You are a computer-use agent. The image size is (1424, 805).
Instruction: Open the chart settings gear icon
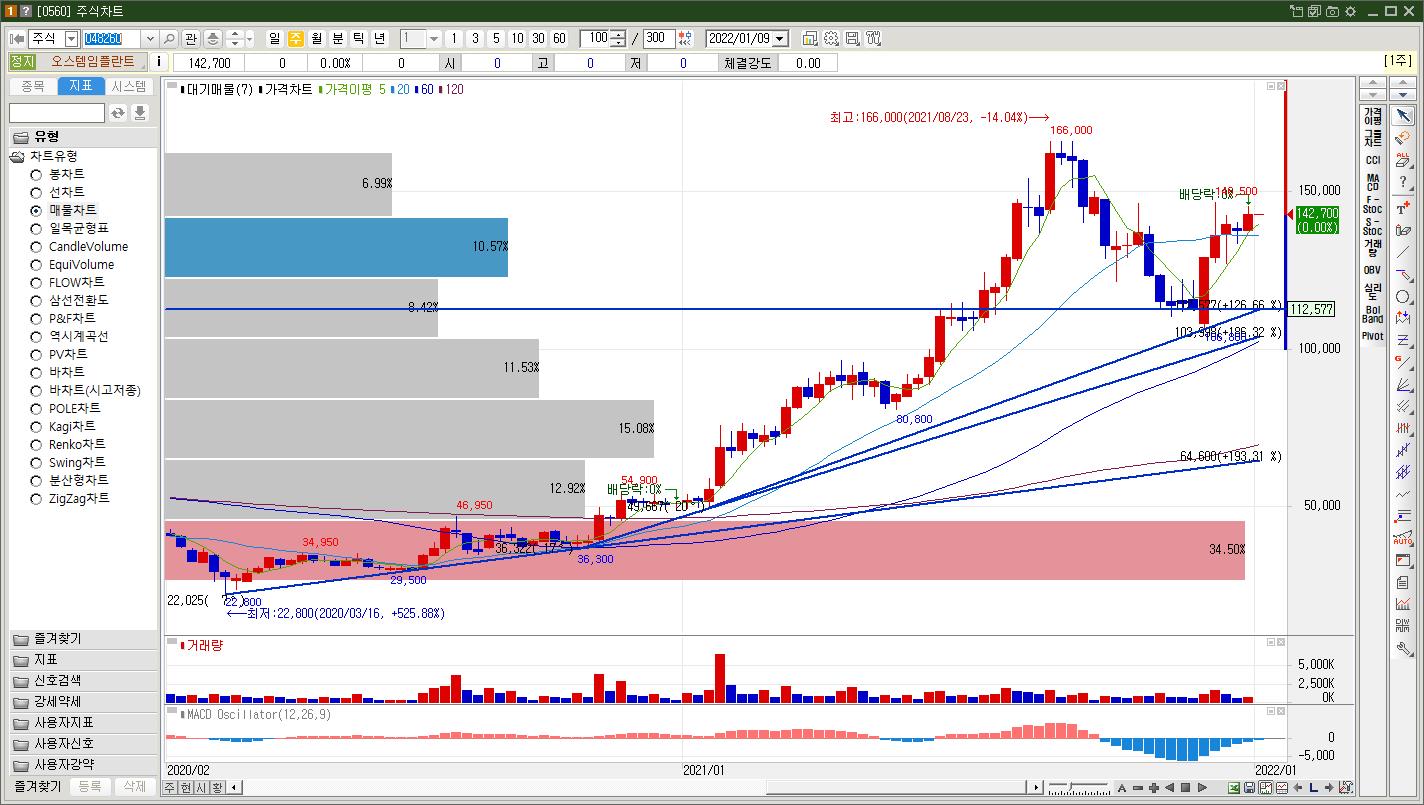(831, 38)
